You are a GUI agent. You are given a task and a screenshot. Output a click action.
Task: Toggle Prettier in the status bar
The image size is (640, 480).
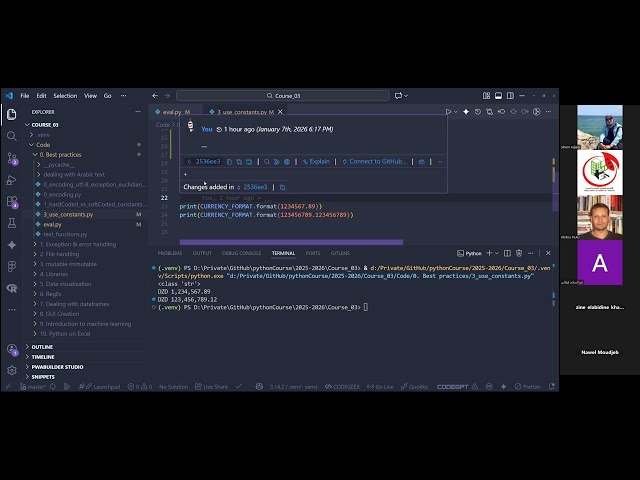528,387
